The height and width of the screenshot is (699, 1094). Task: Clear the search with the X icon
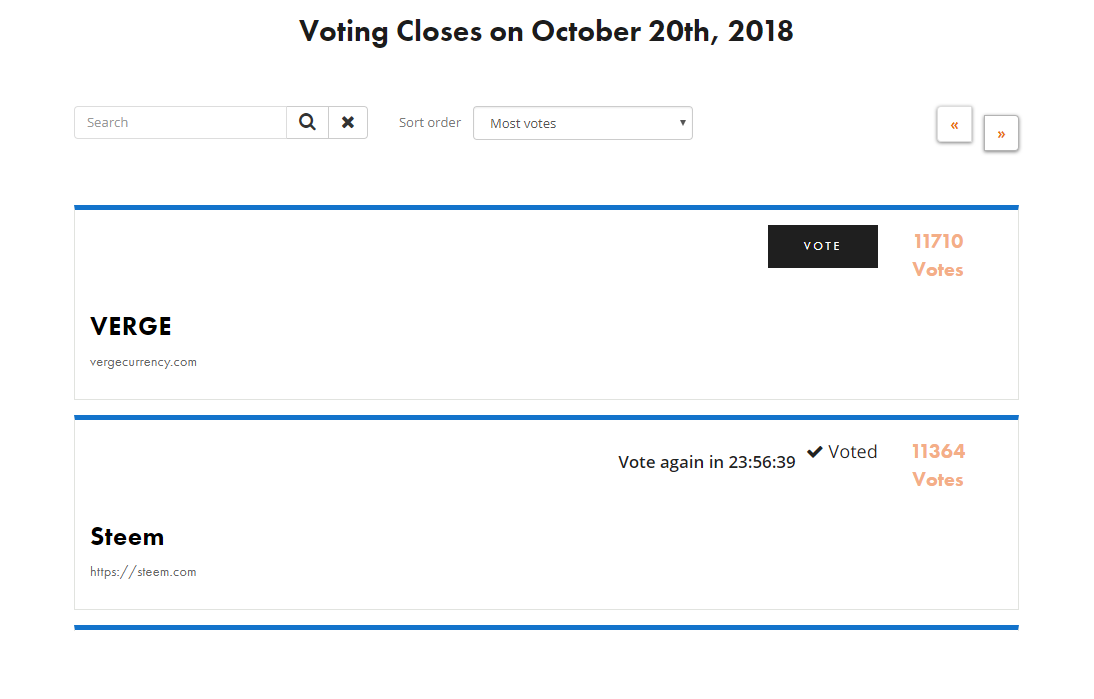point(347,122)
